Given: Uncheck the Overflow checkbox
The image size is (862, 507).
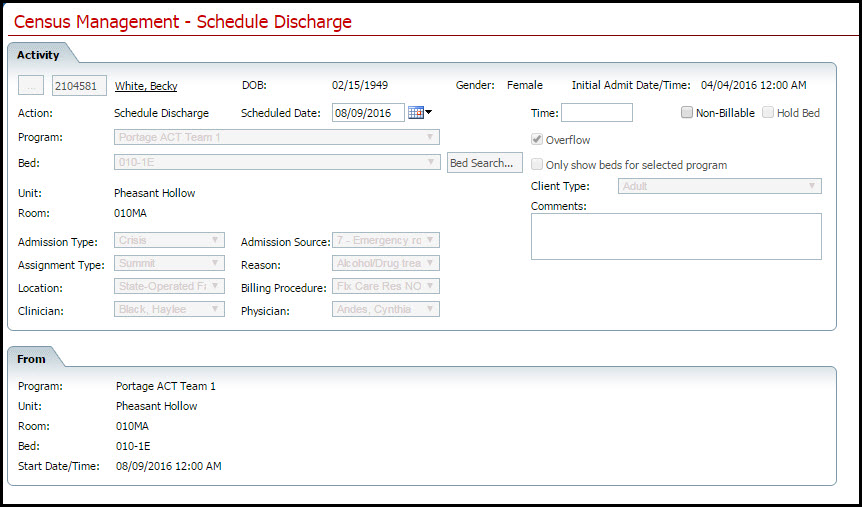Looking at the screenshot, I should [538, 140].
